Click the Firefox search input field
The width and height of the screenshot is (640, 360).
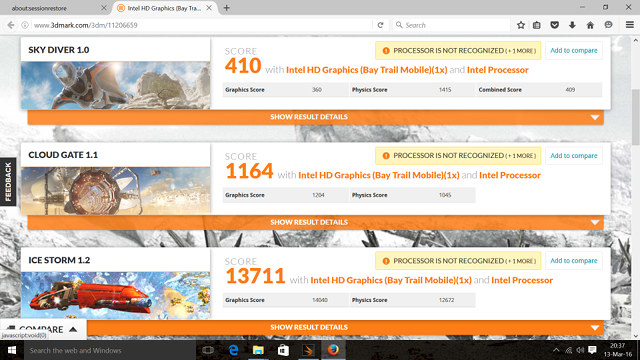coord(451,25)
